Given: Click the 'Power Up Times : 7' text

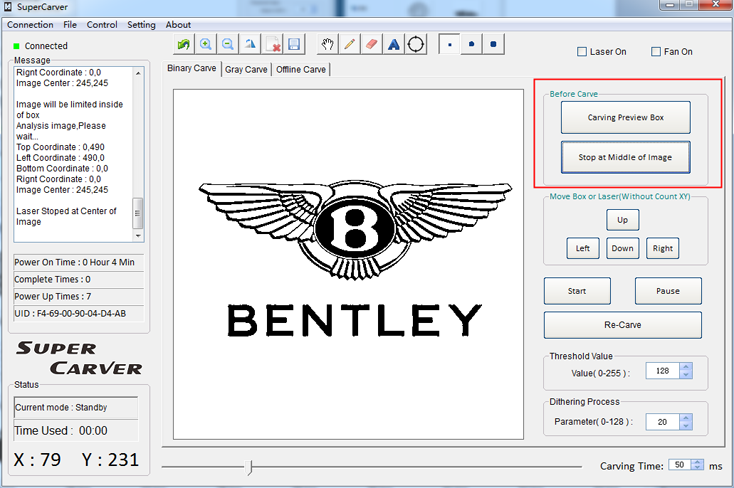Looking at the screenshot, I should point(52,296).
